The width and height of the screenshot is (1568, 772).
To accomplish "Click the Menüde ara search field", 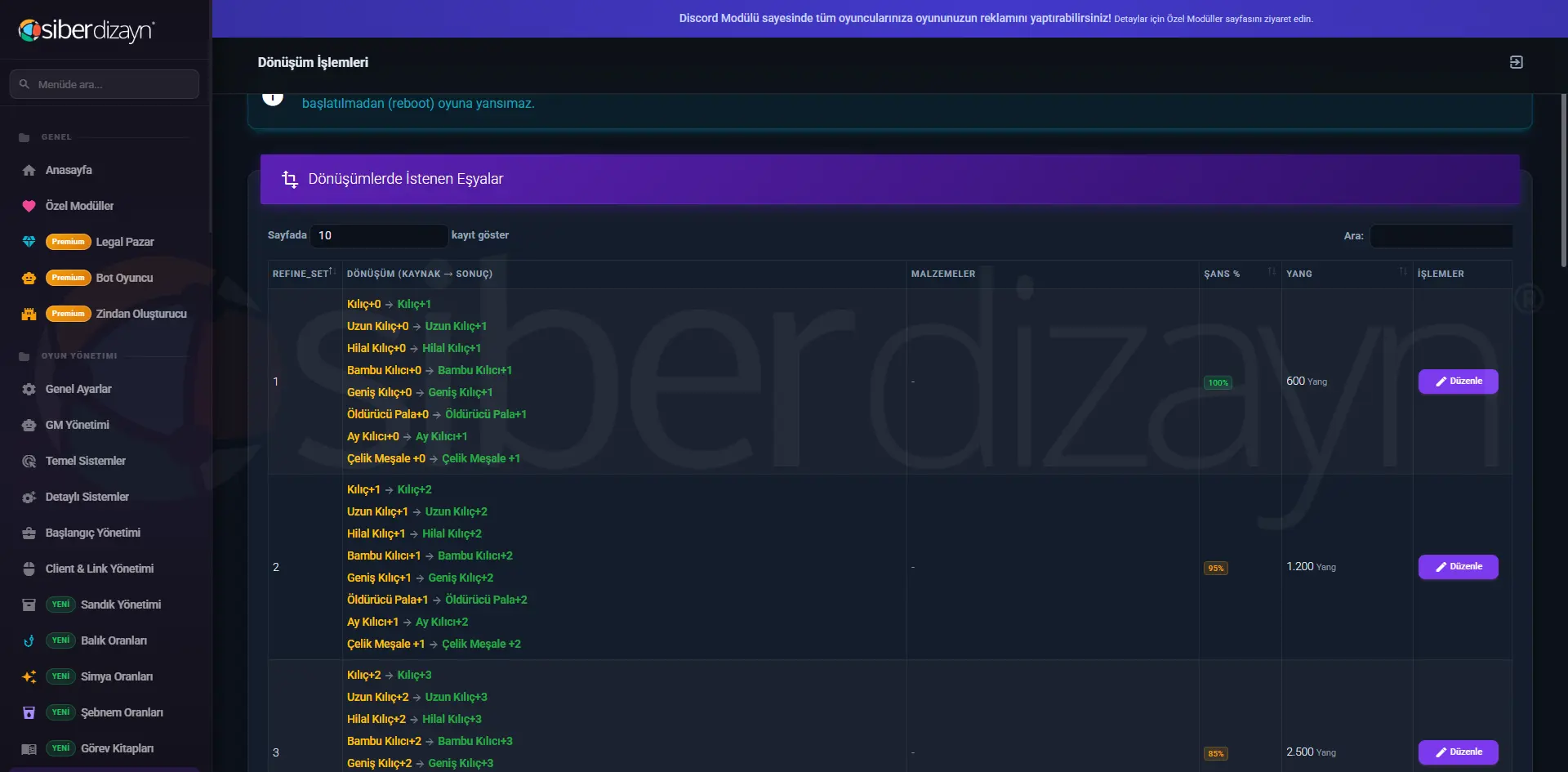I will [x=105, y=84].
